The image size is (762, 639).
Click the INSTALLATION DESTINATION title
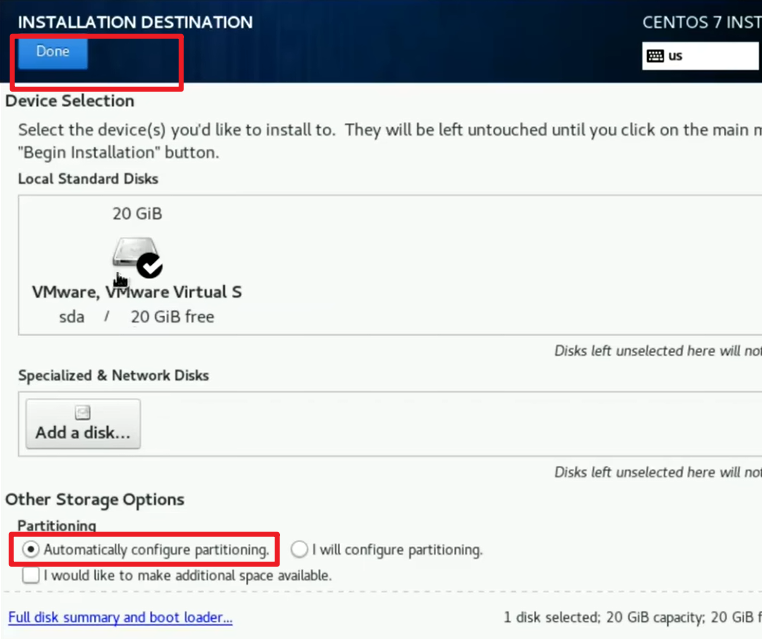135,22
